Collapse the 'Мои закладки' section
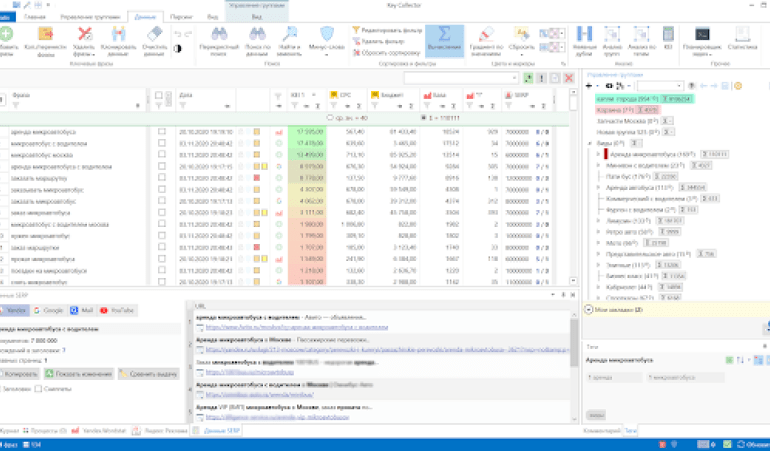The height and width of the screenshot is (451, 770). coord(588,310)
